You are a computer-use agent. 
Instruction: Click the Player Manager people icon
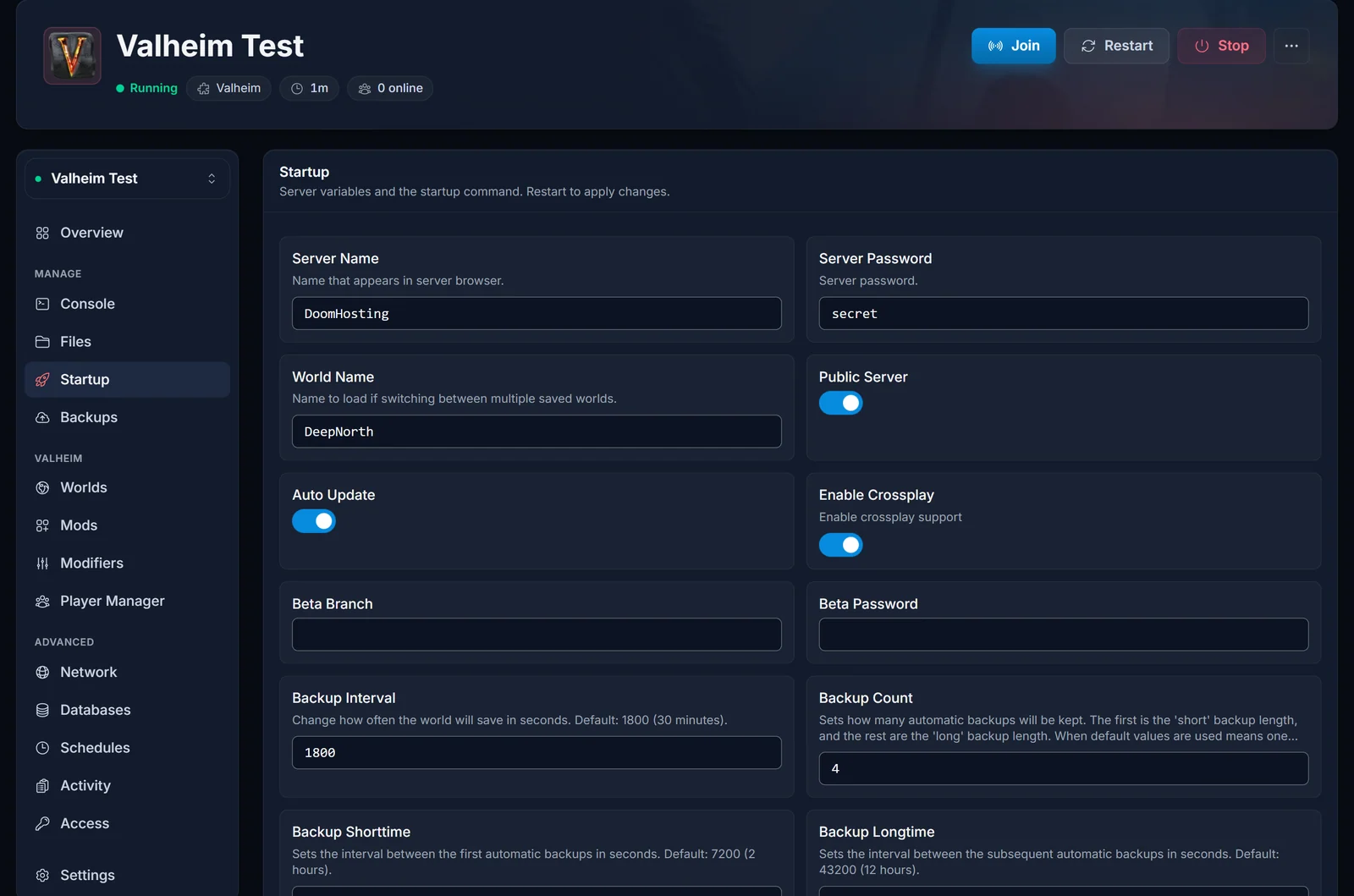[x=42, y=602]
